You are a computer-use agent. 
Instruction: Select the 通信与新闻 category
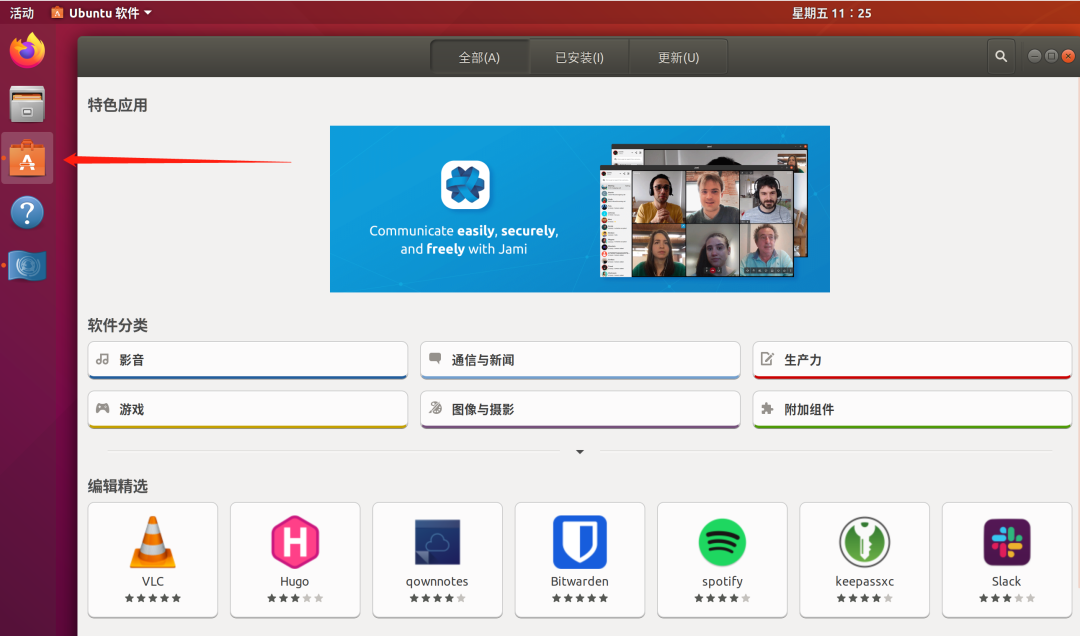coord(580,360)
